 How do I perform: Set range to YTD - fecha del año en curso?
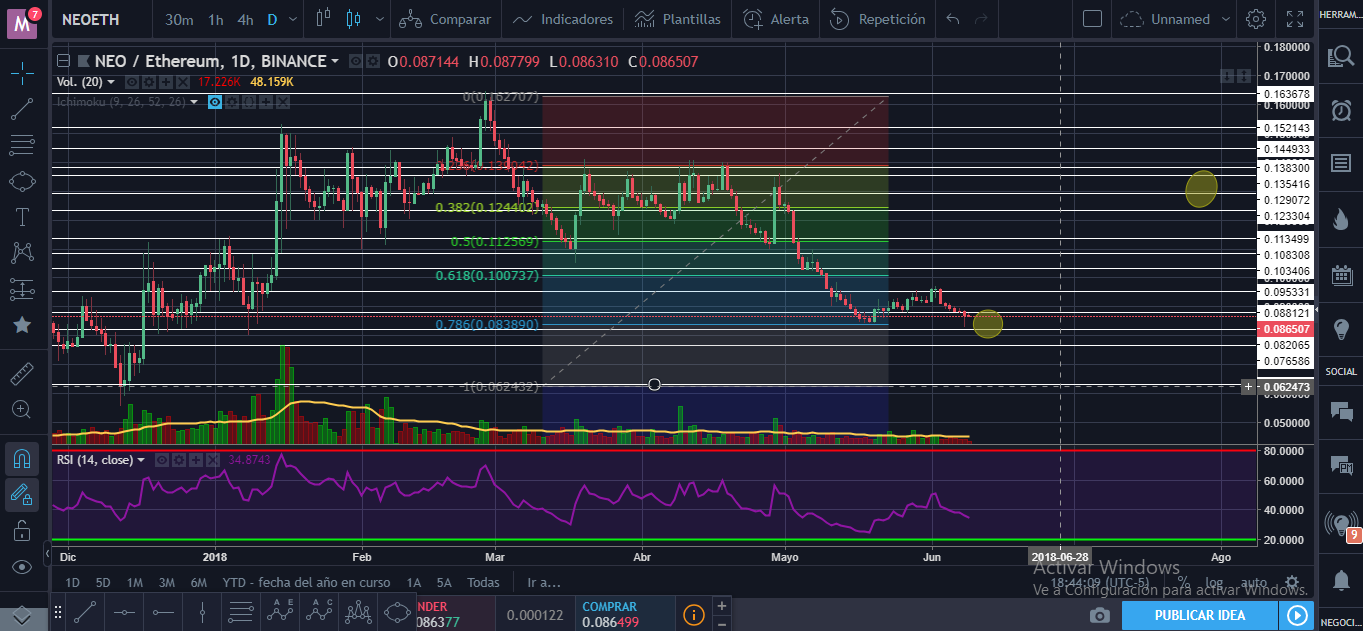306,582
